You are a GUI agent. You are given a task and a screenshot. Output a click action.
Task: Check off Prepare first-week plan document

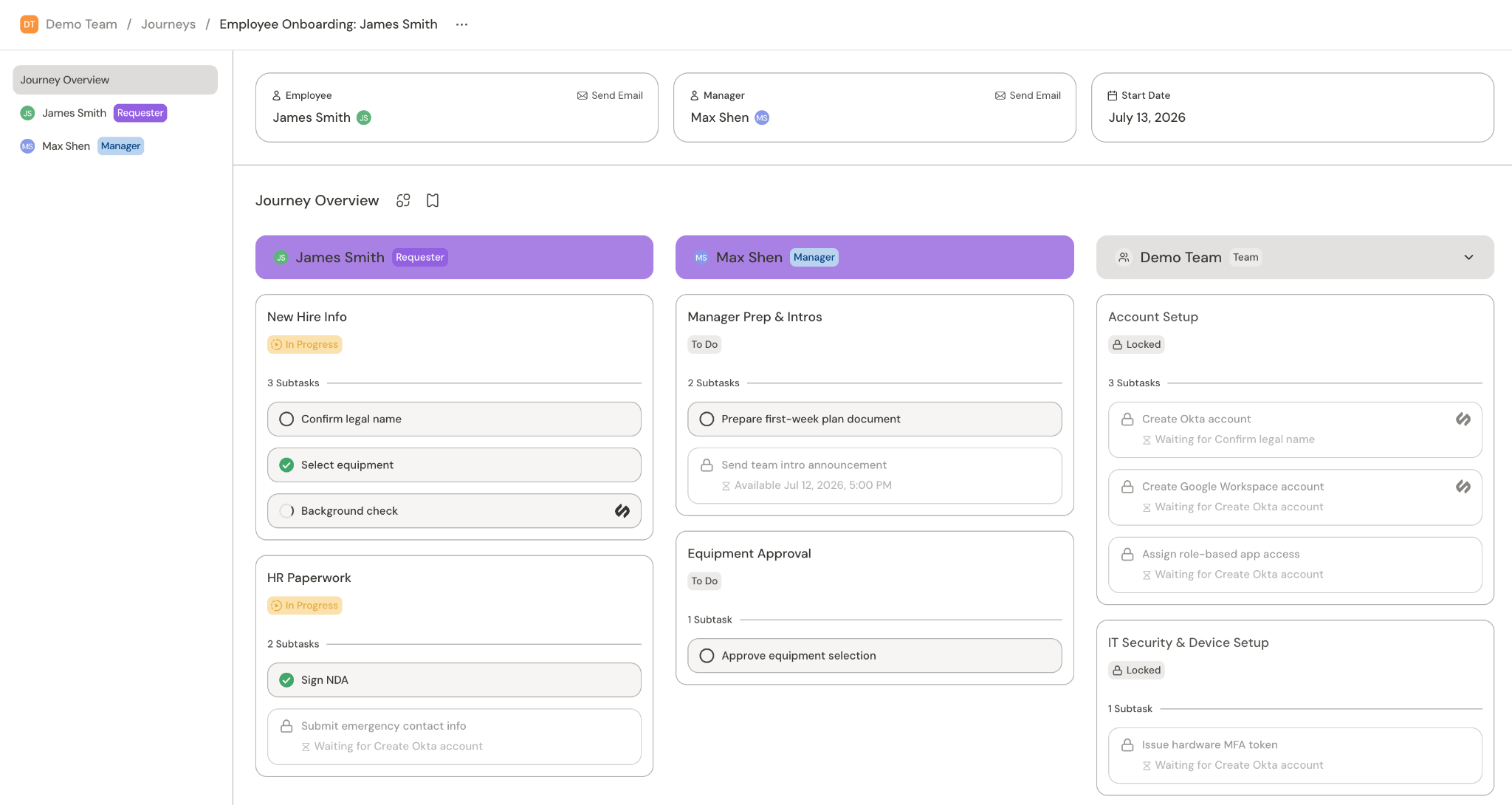click(x=707, y=419)
